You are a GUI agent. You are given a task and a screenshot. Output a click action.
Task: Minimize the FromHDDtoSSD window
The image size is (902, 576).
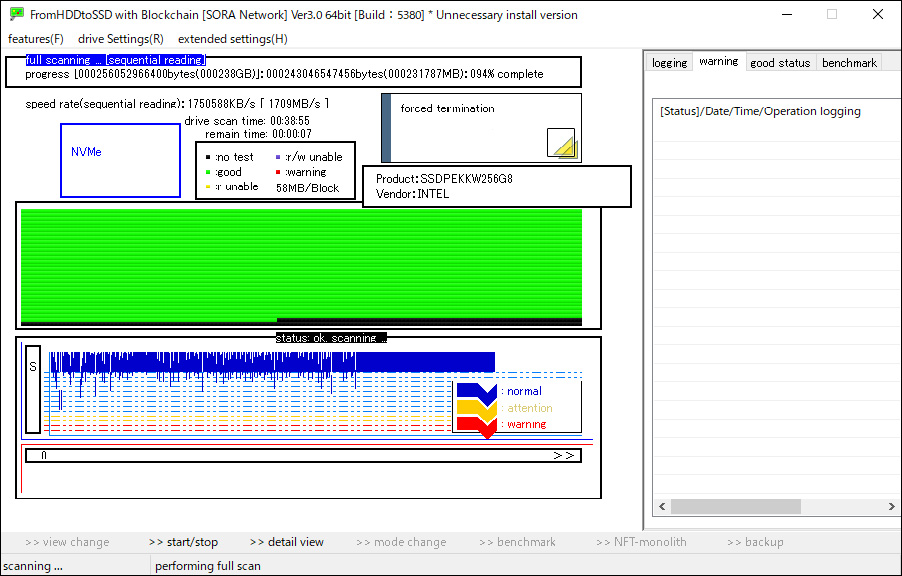(x=787, y=14)
